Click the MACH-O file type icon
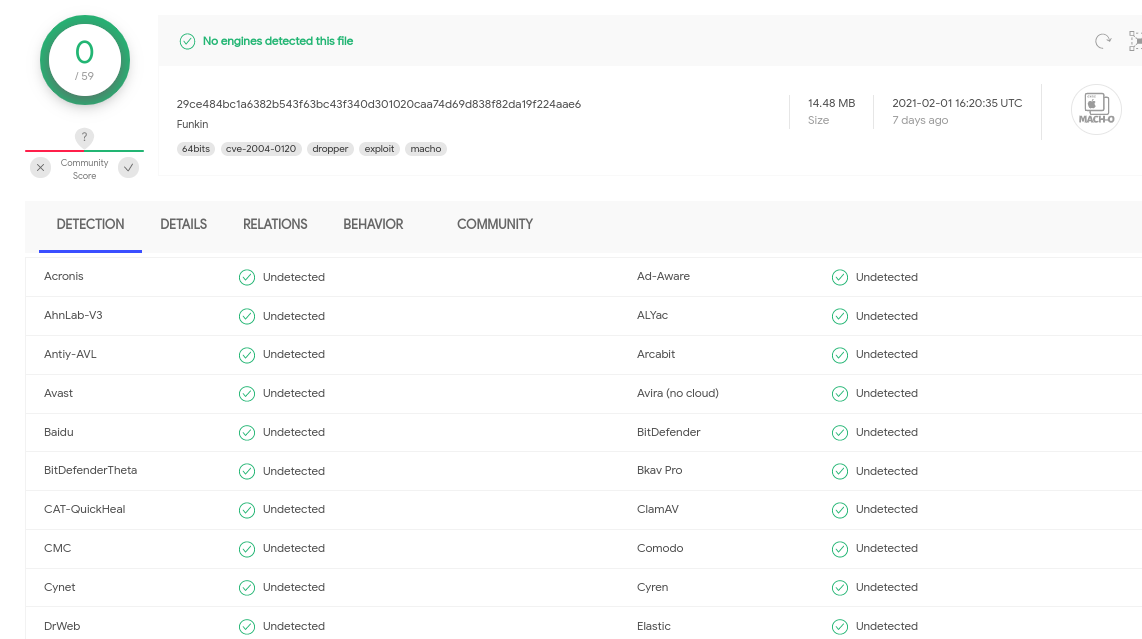Viewport: 1142px width, 639px height. point(1096,109)
